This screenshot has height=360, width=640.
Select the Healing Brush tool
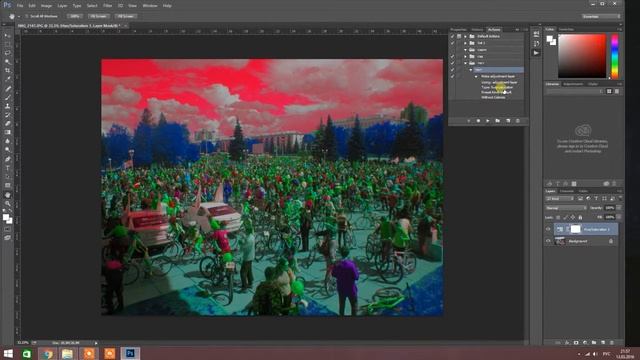(x=7, y=89)
